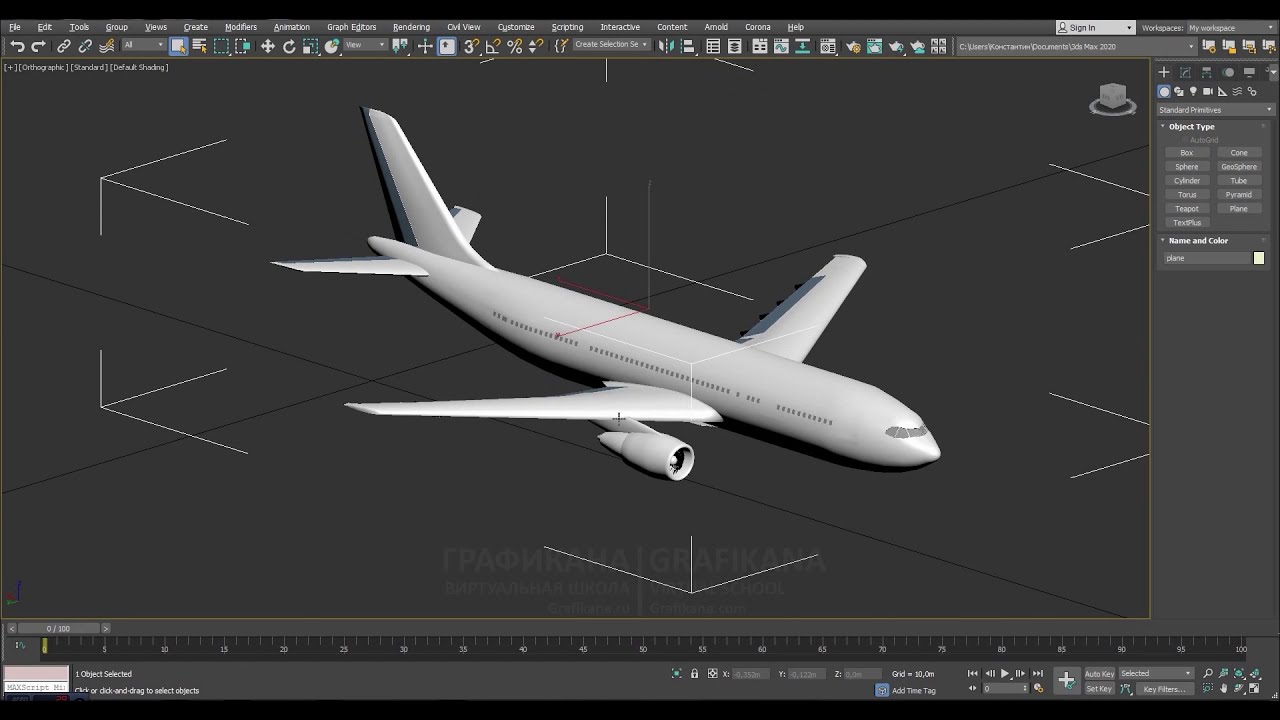This screenshot has height=720, width=1280.
Task: Click the Key Filters button
Action: pyautogui.click(x=1164, y=689)
